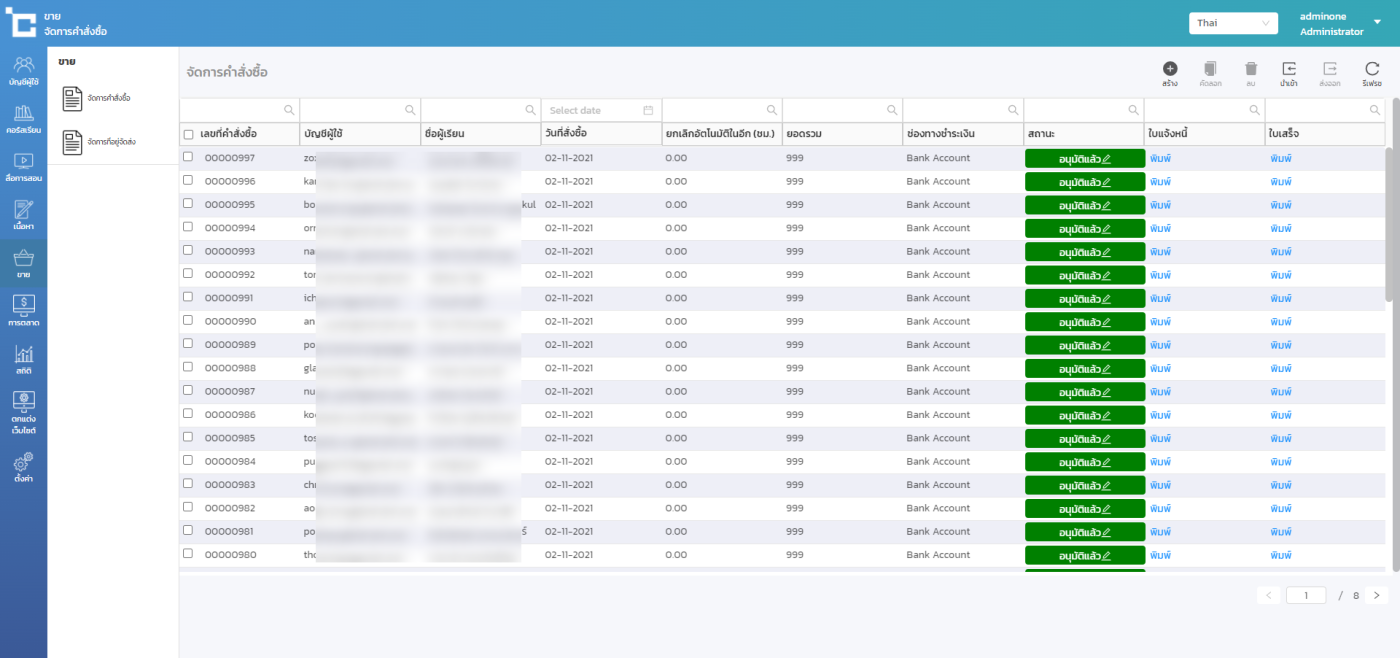Open the ตั้งค่า settings gear icon
The width and height of the screenshot is (1400, 658).
tap(23, 466)
